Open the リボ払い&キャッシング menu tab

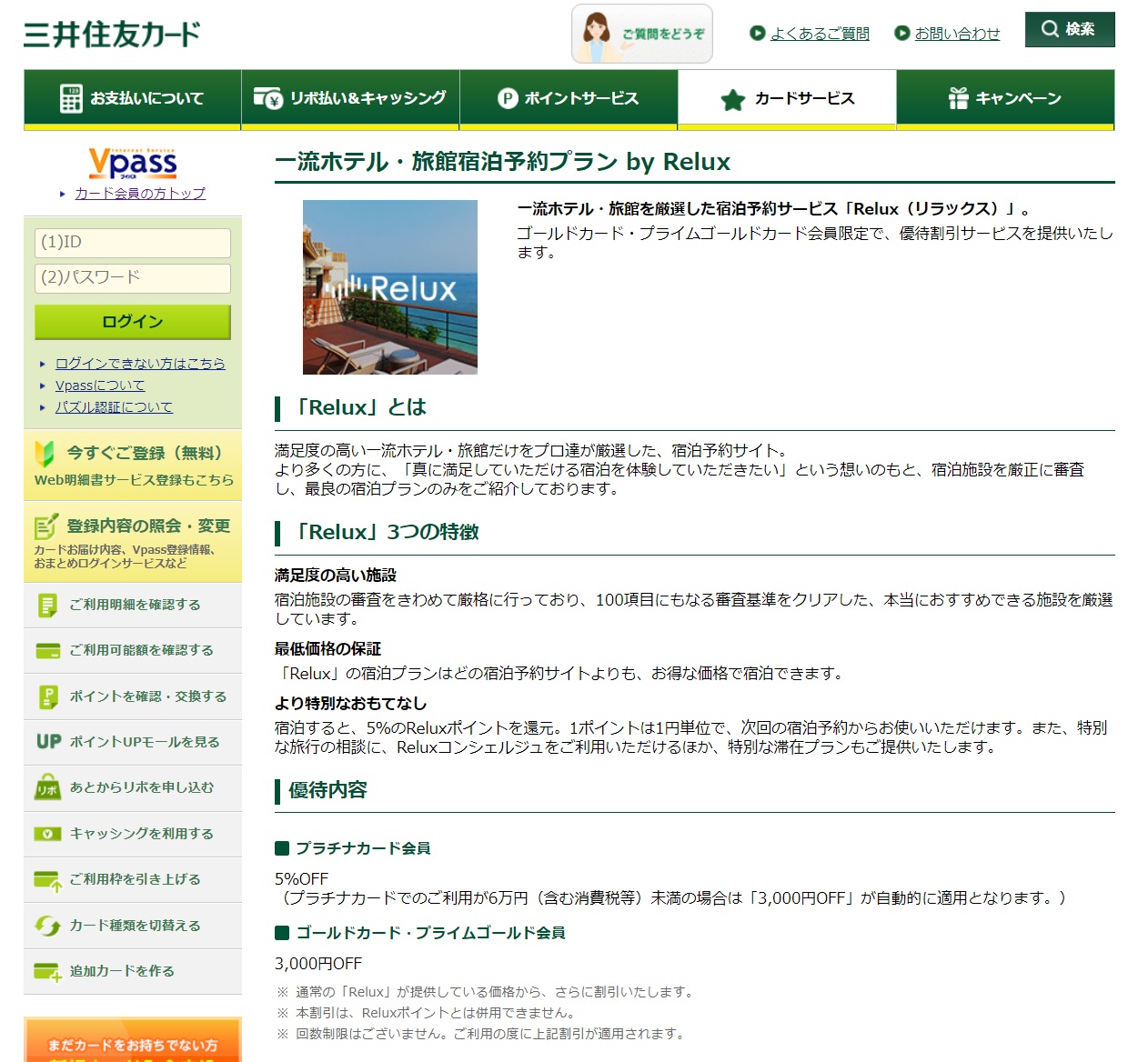tap(350, 99)
